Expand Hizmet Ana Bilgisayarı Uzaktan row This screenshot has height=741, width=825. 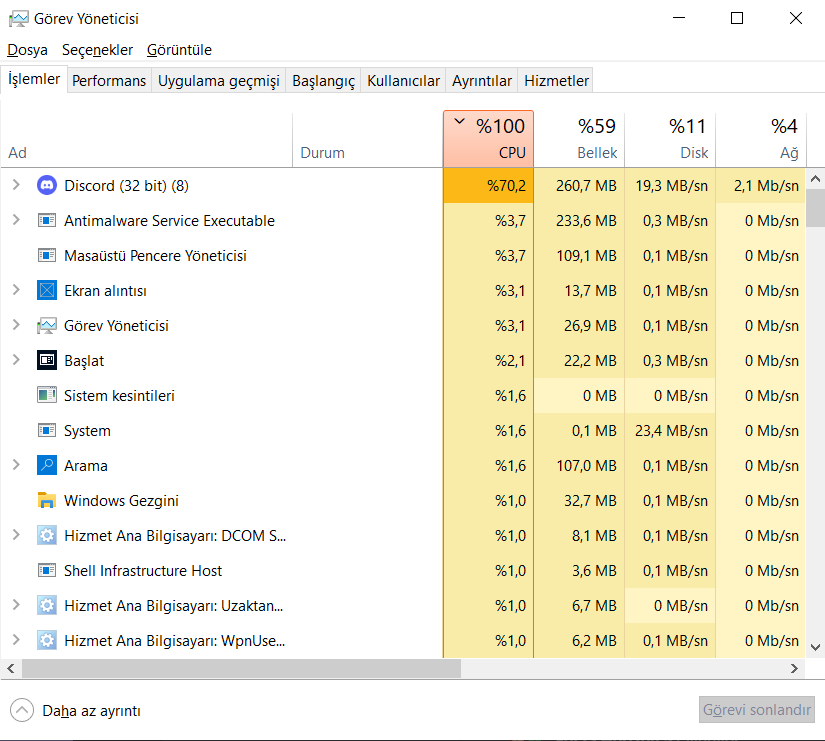point(16,605)
